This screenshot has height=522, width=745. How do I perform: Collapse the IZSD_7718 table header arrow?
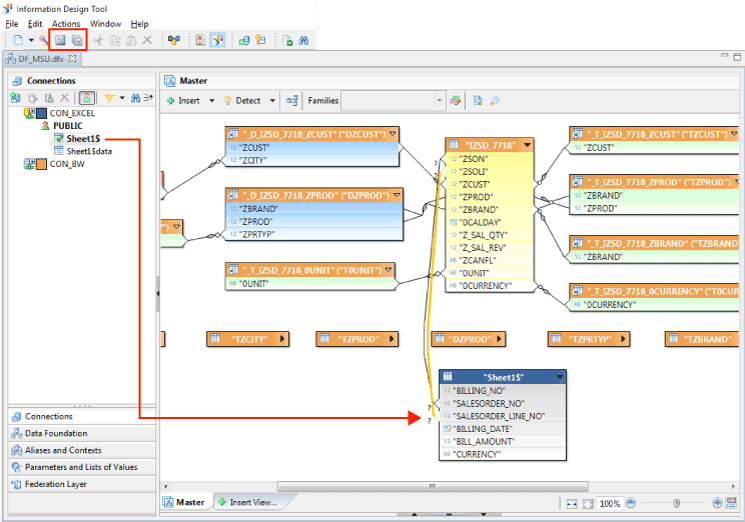click(x=528, y=145)
